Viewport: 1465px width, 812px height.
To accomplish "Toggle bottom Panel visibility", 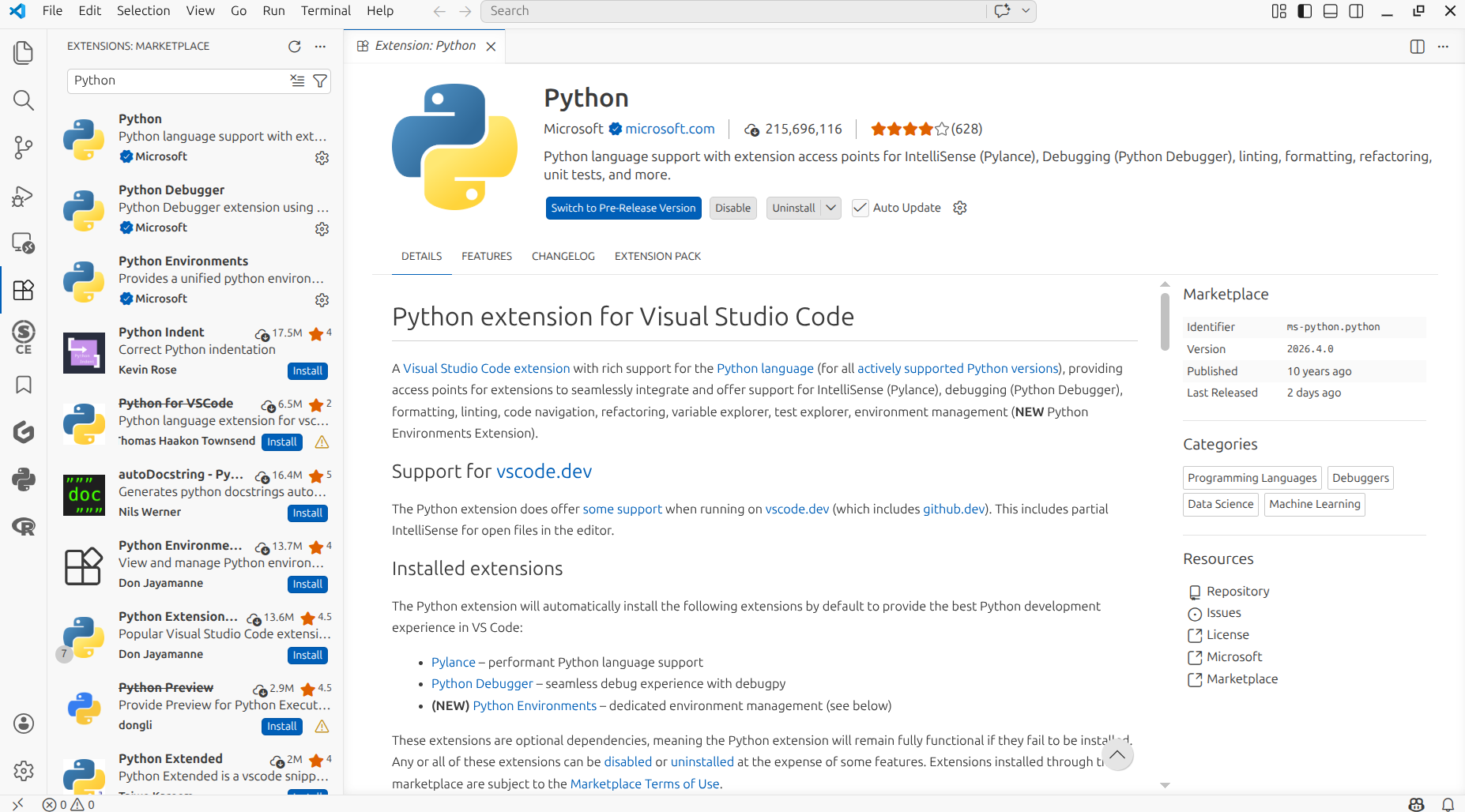I will pos(1331,11).
